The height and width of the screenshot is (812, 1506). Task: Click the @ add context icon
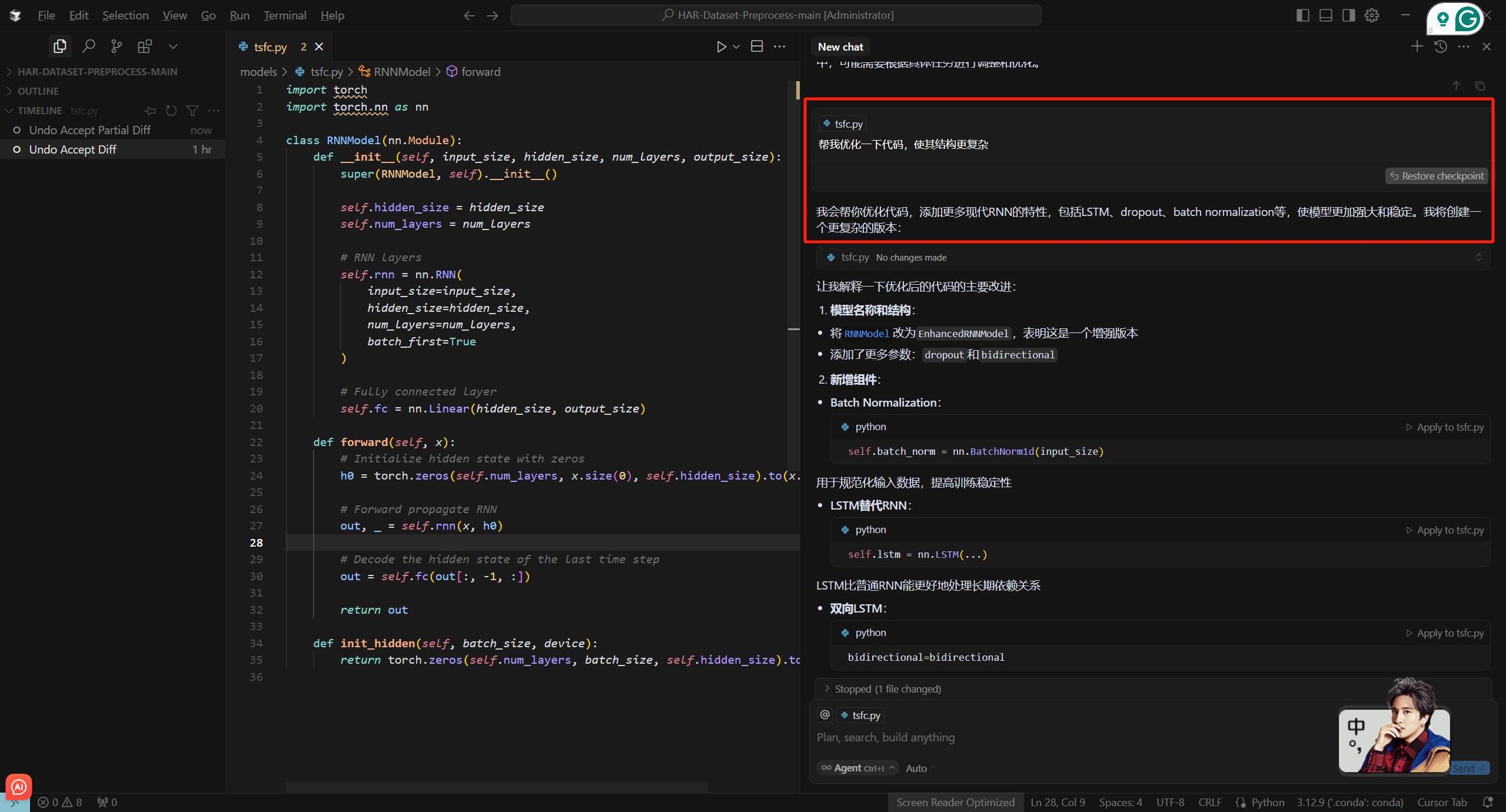(x=825, y=715)
